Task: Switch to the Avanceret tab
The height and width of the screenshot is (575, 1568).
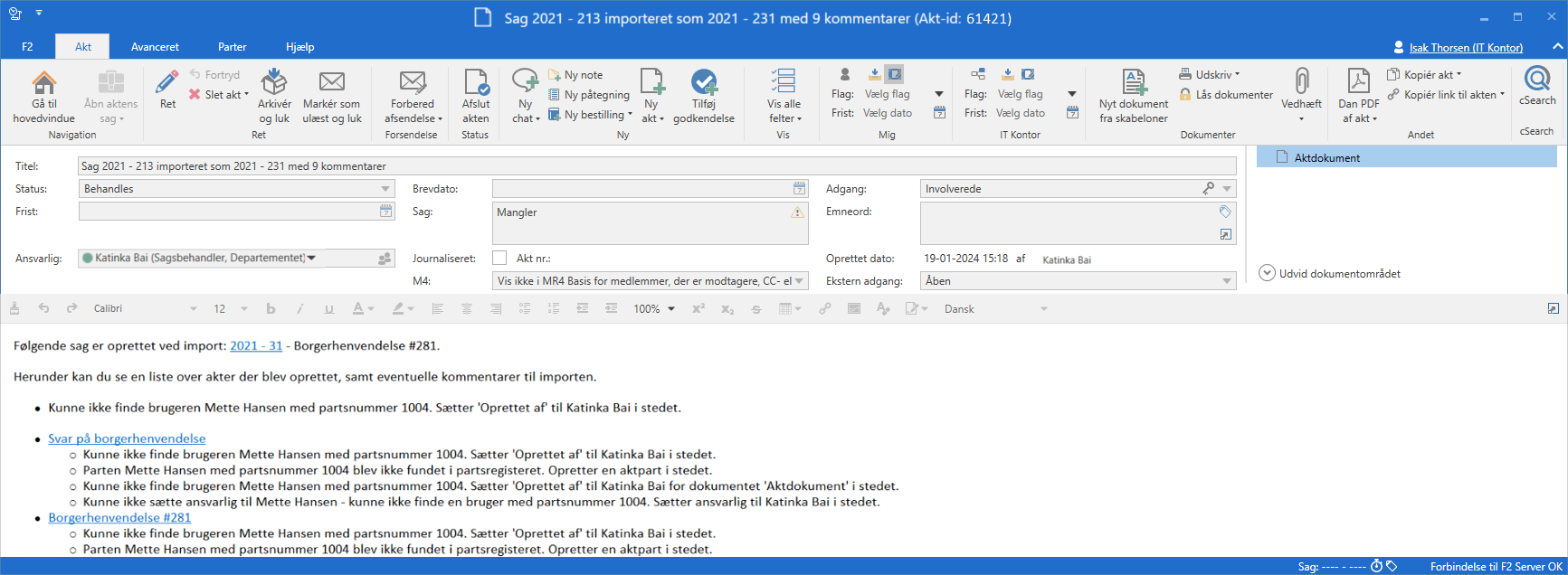Action: click(155, 47)
